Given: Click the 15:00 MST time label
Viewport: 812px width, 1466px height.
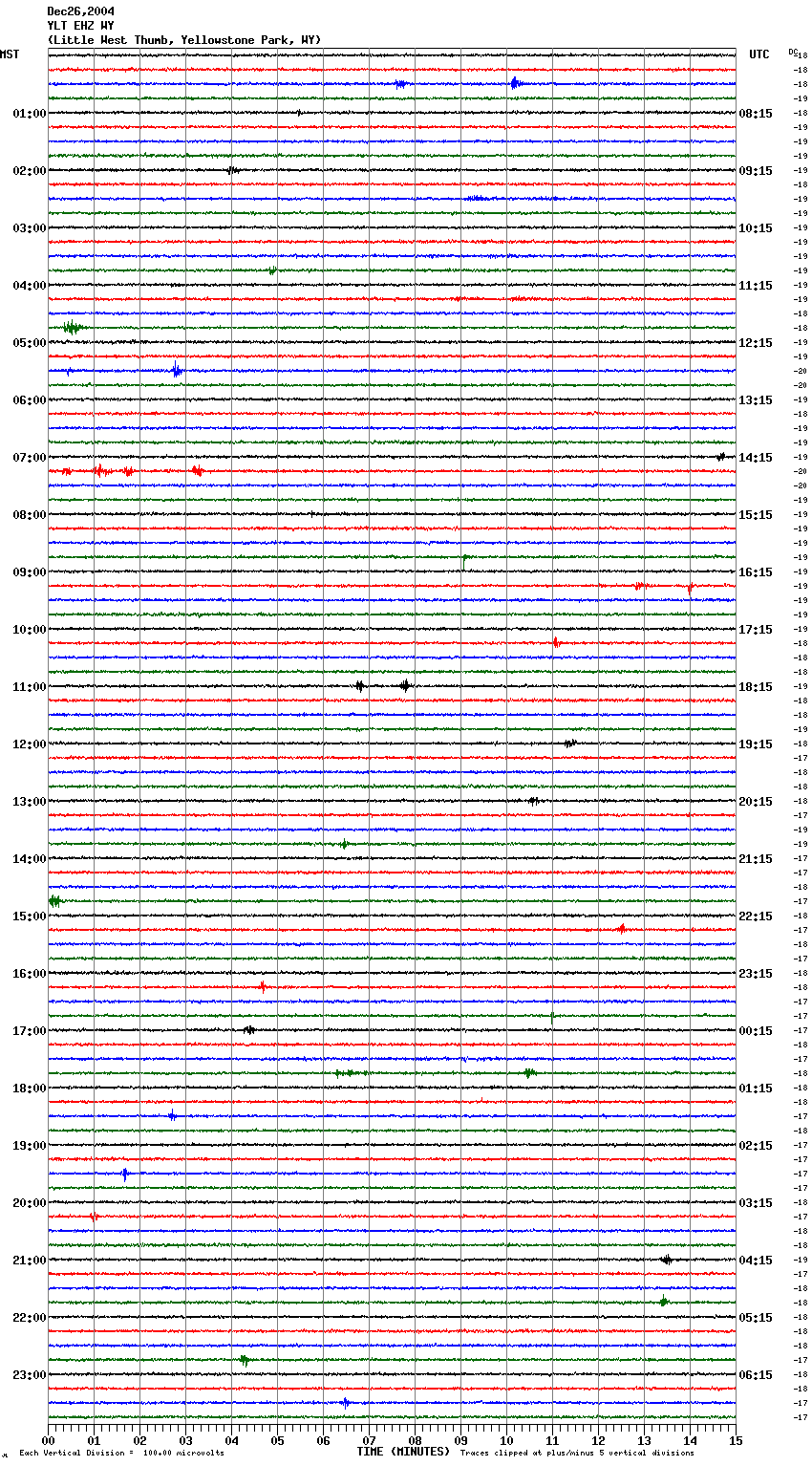Looking at the screenshot, I should point(30,916).
